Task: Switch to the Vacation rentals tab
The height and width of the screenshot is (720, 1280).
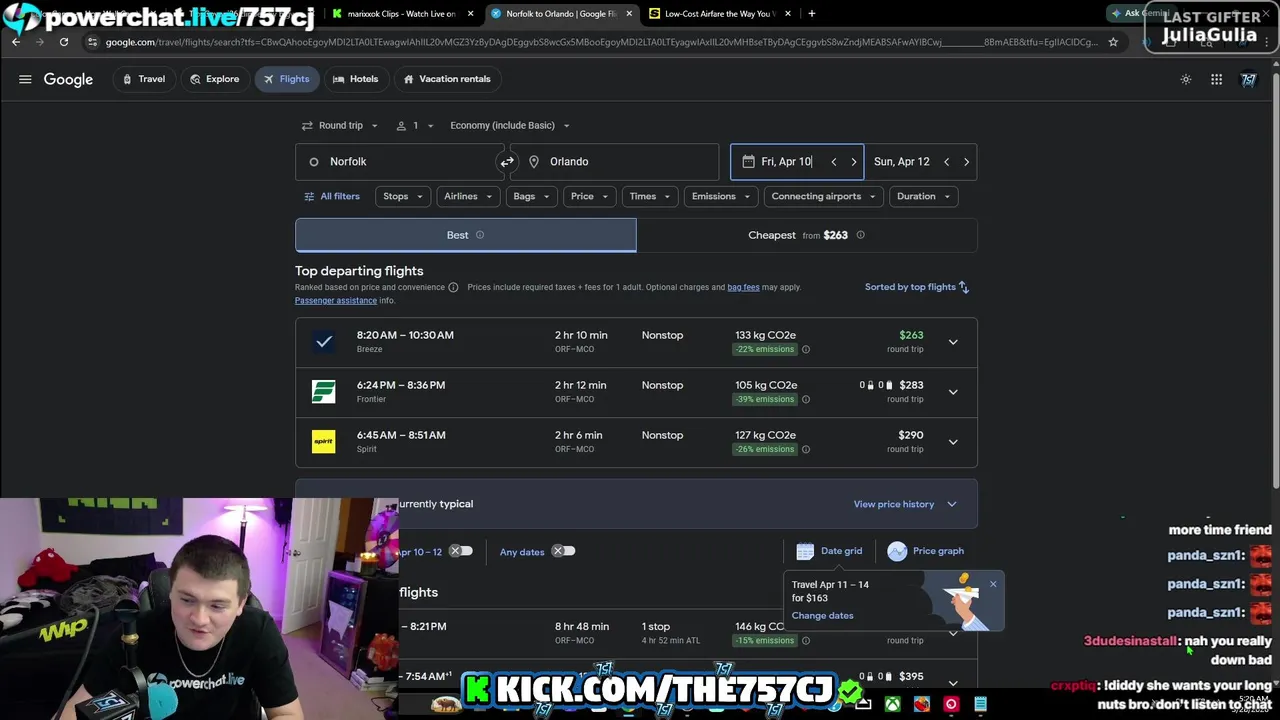Action: coord(447,79)
